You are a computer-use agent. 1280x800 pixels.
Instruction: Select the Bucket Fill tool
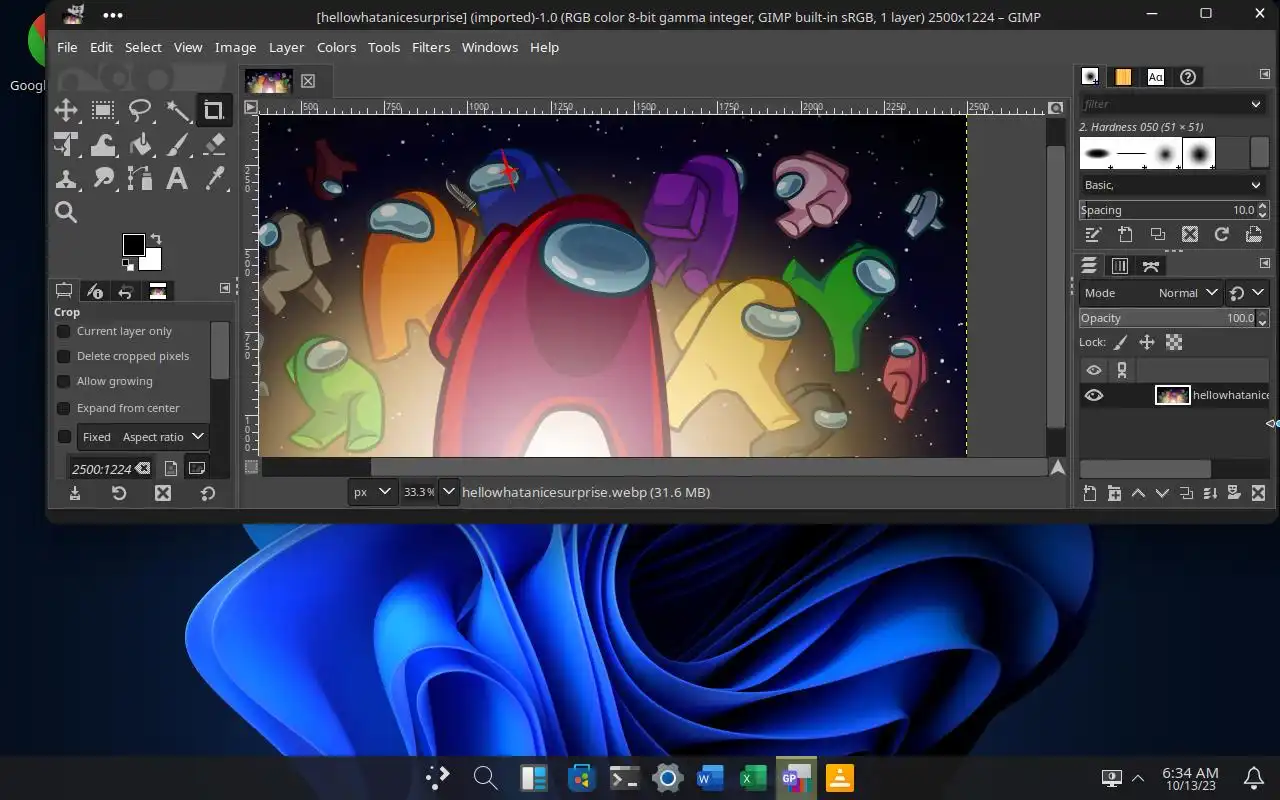pos(140,144)
